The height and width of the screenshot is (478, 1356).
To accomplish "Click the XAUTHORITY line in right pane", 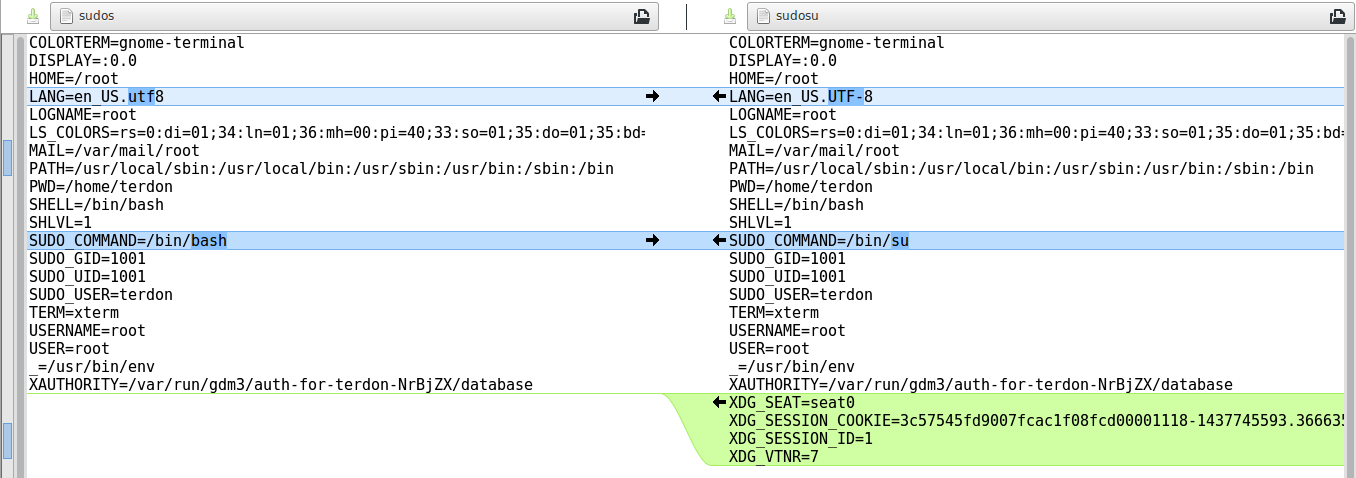I will (x=981, y=385).
